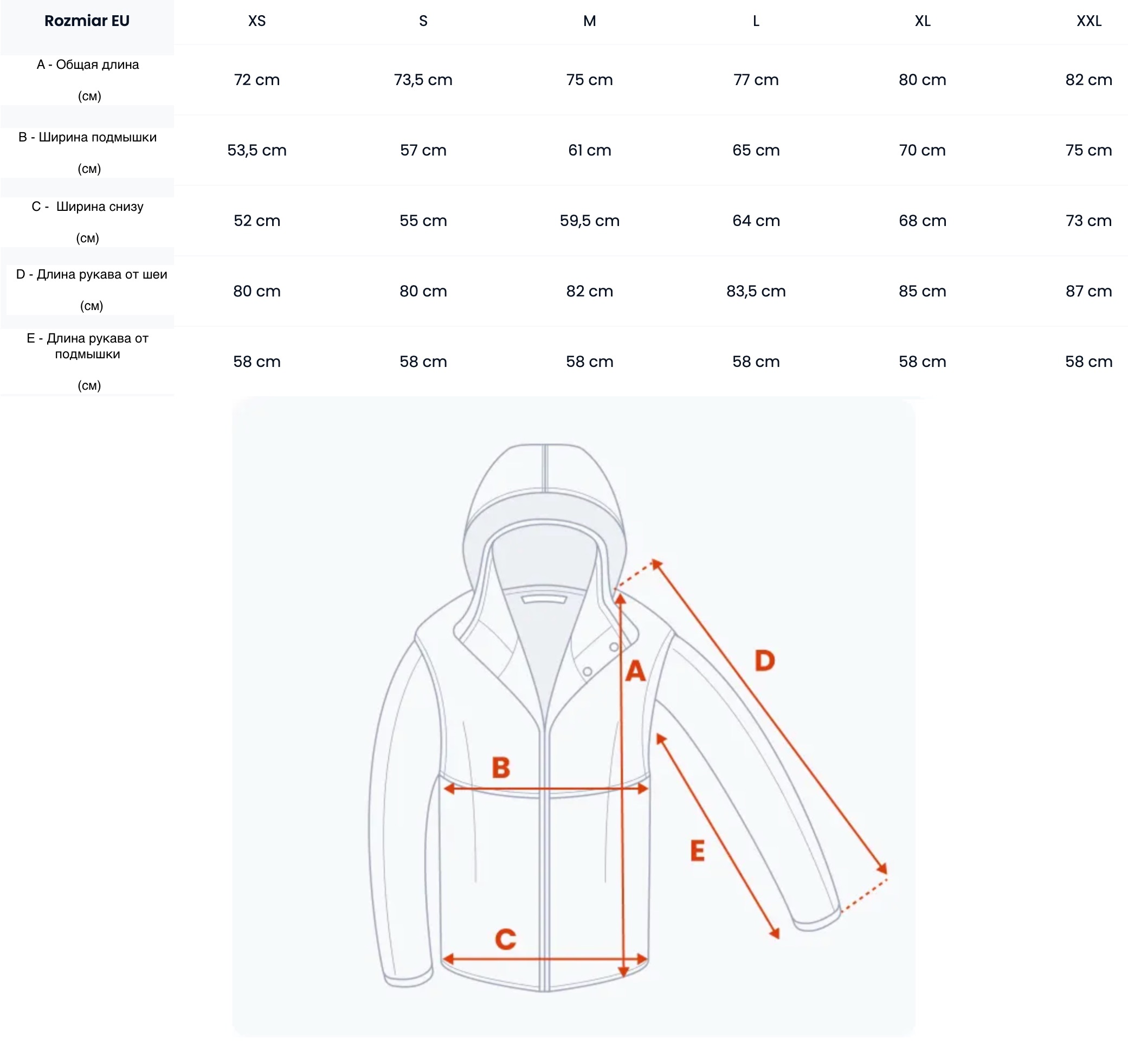Select the XXL size column header
Image resolution: width=1128 pixels, height=1064 pixels.
(x=1088, y=21)
